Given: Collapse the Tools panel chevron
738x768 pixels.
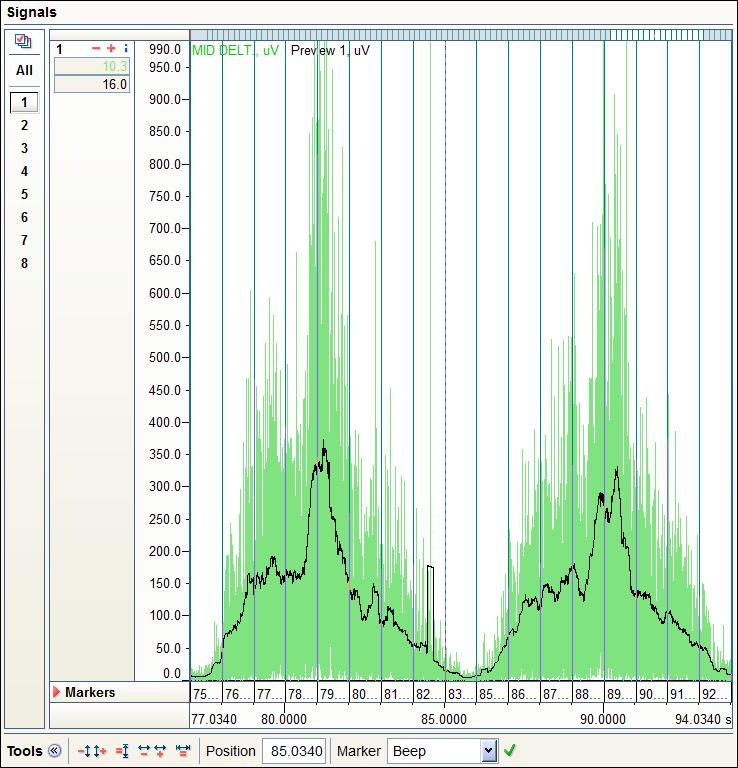Looking at the screenshot, I should click(55, 750).
